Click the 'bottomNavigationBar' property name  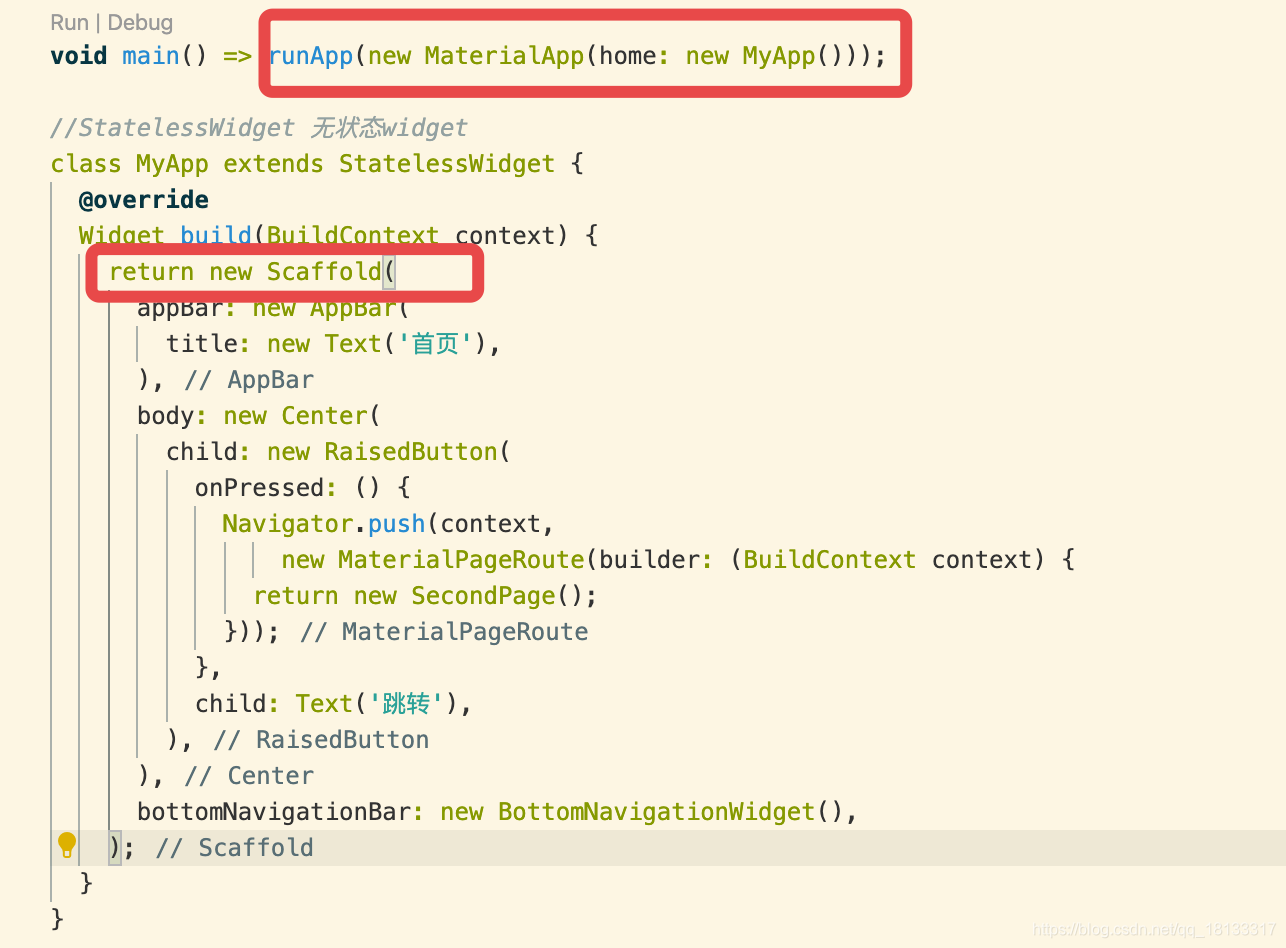click(x=274, y=811)
